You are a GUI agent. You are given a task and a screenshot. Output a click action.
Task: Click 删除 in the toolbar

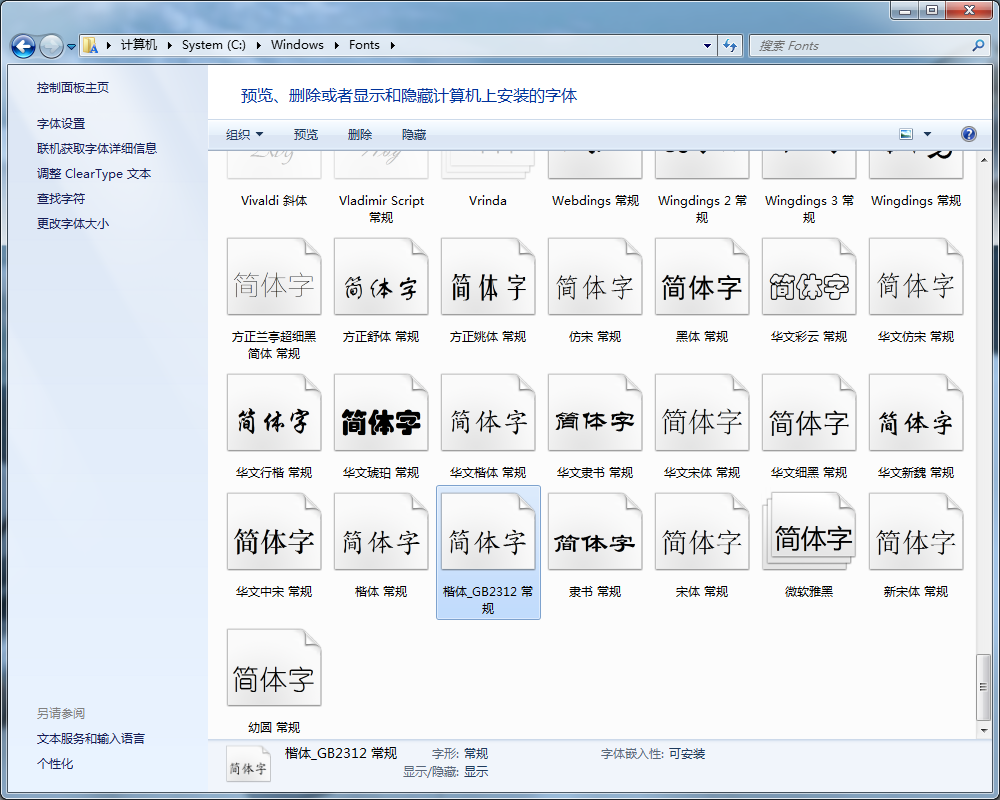[x=360, y=135]
